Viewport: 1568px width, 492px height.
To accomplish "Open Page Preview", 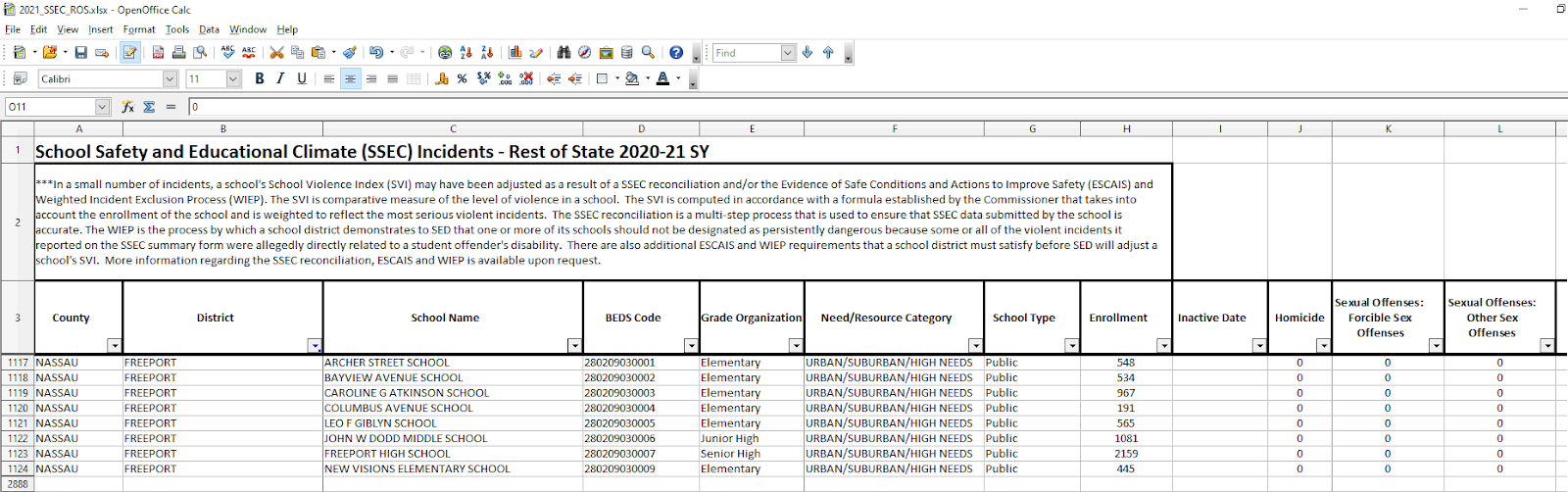I will (x=200, y=52).
